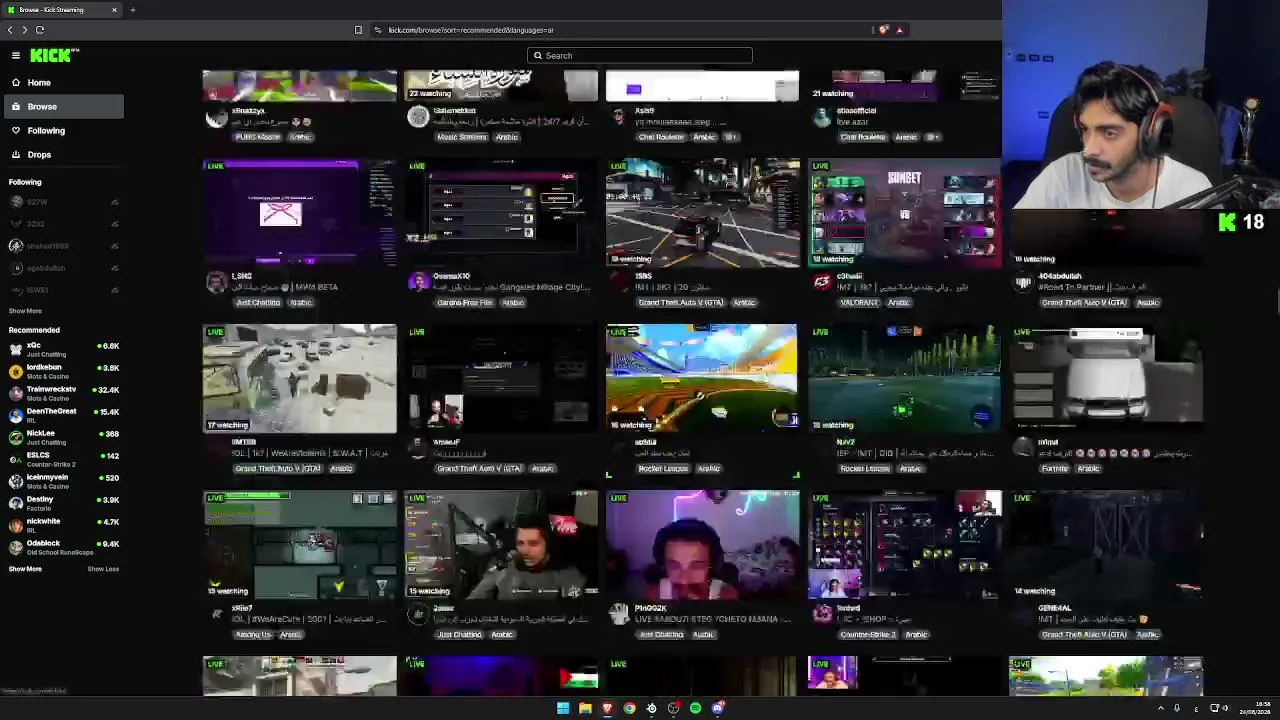
Task: Expand Recommended list with Show More
Action: (25, 569)
